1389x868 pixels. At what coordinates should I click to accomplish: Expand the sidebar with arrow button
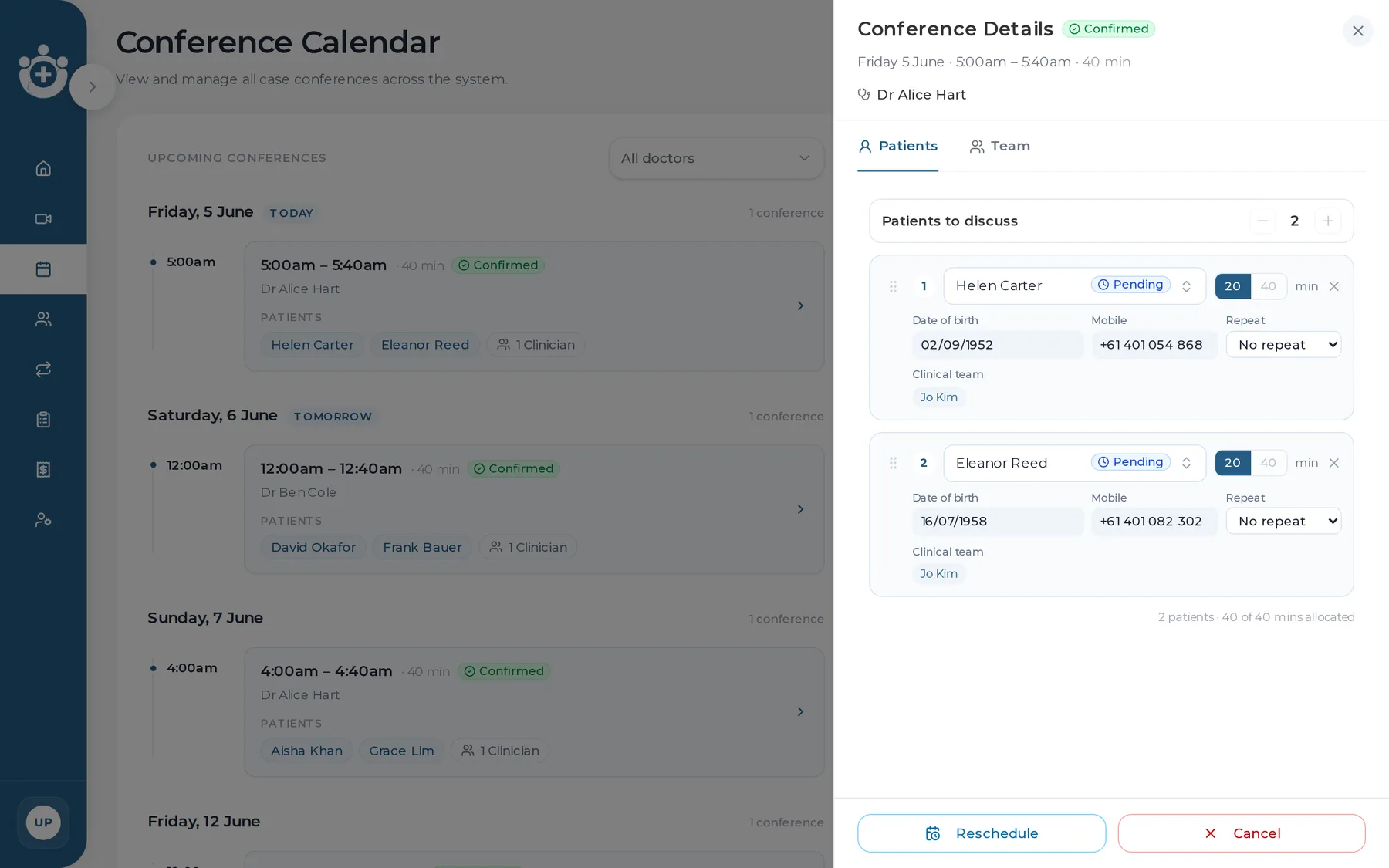click(x=93, y=86)
